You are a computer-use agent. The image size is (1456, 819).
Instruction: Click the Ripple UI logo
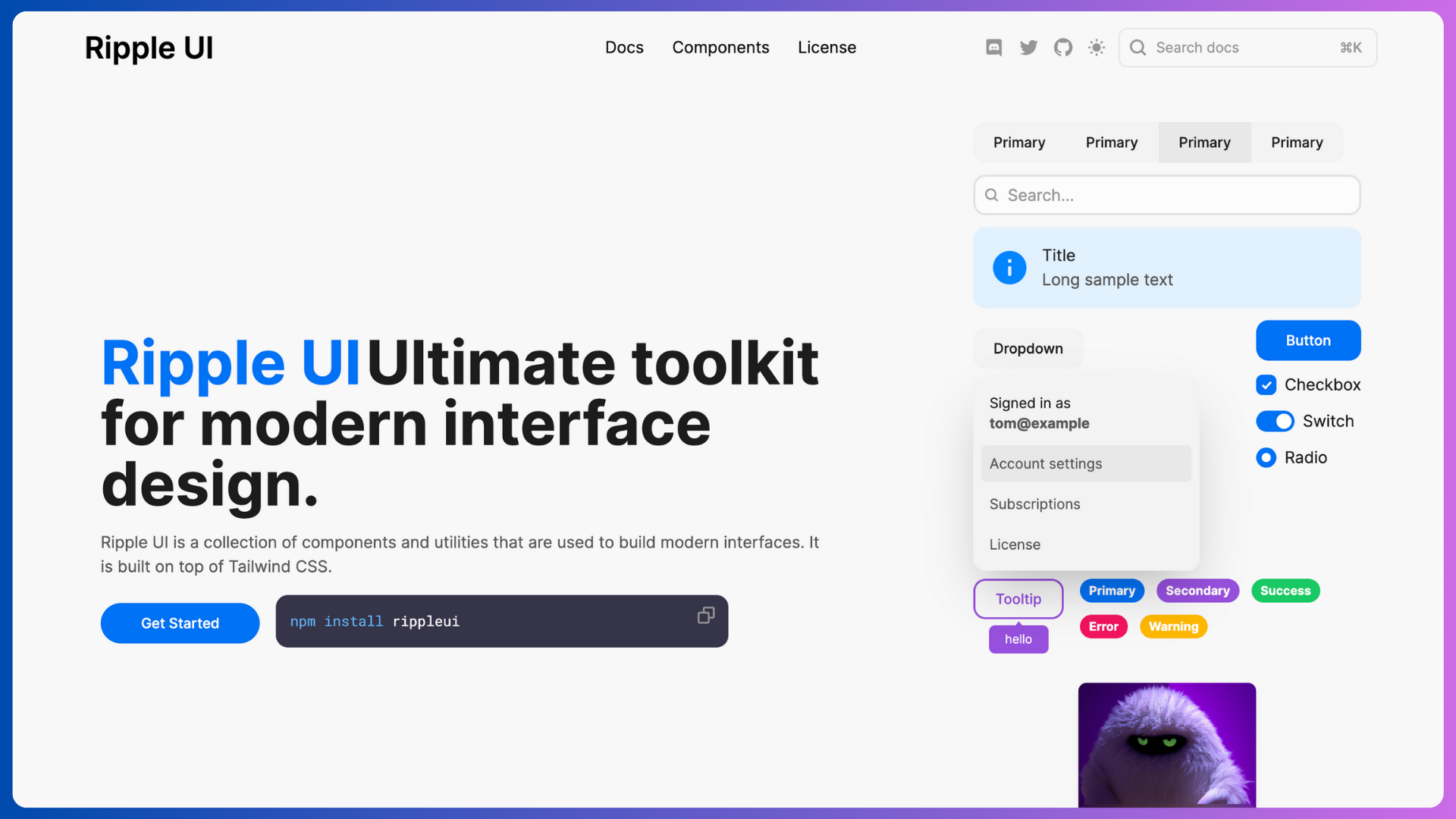149,48
